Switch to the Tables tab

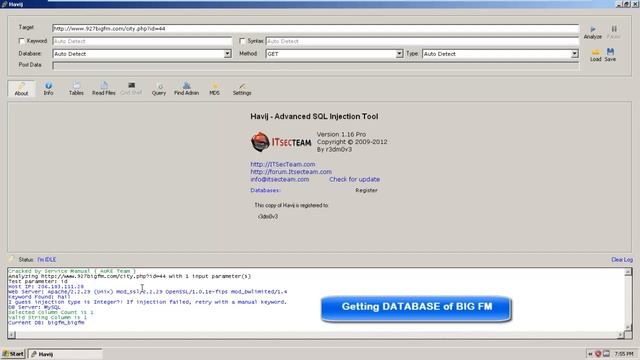76,89
